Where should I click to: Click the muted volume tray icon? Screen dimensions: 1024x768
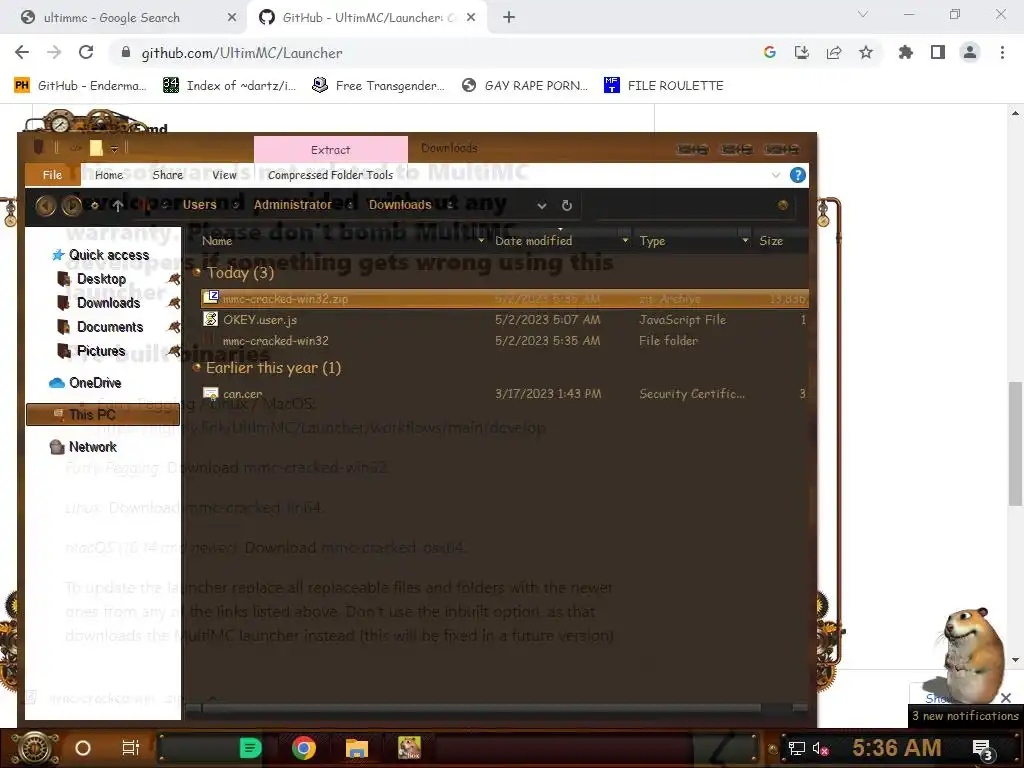click(821, 748)
